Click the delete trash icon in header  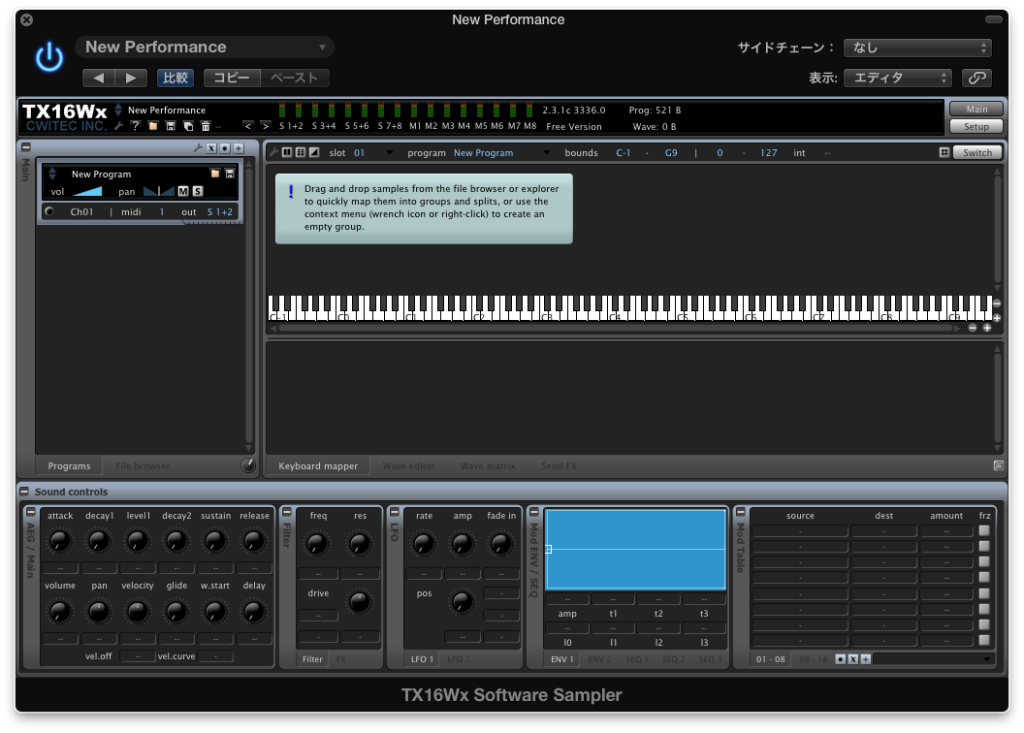205,126
